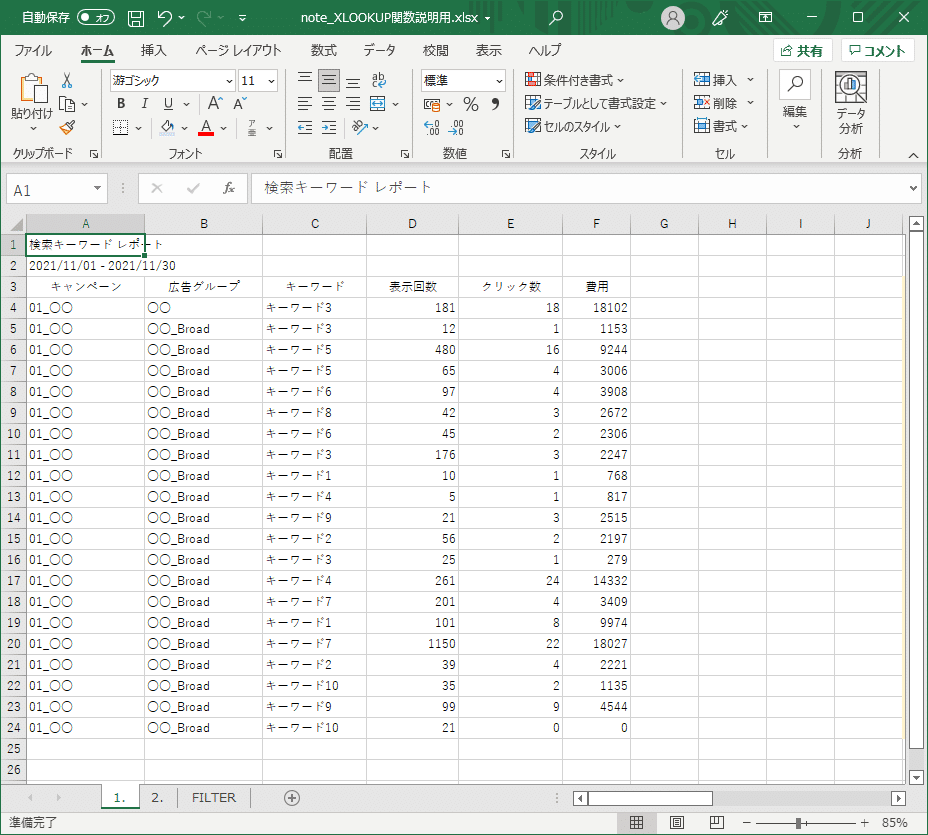Click the 共有 share button
Image resolution: width=928 pixels, height=835 pixels.
803,51
